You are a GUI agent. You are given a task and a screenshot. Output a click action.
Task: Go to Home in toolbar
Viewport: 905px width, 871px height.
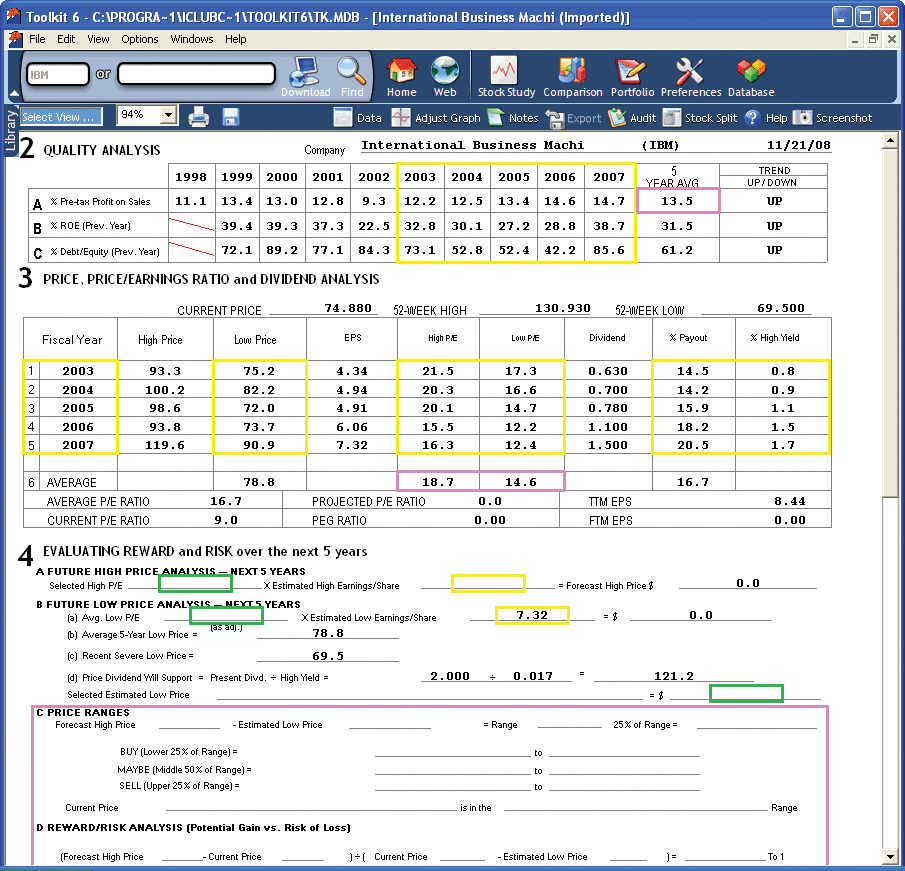[401, 75]
